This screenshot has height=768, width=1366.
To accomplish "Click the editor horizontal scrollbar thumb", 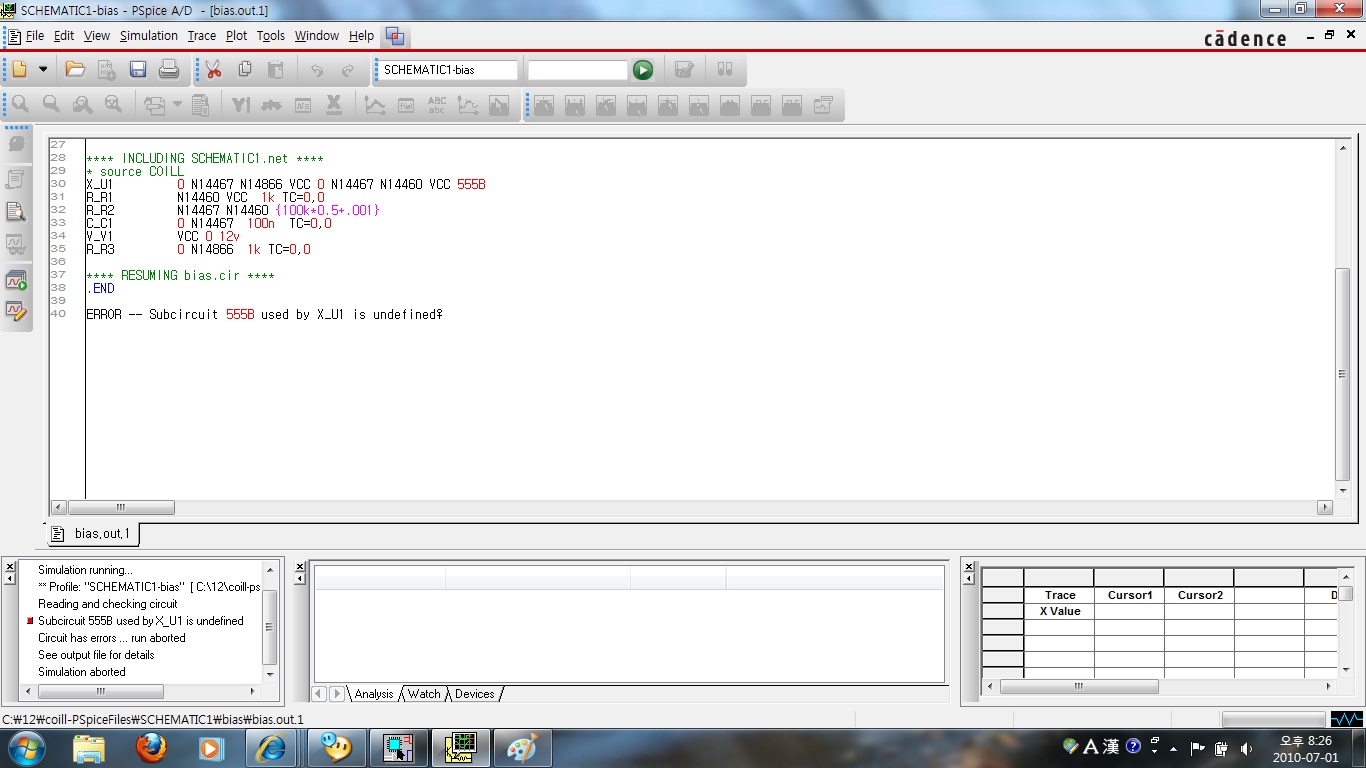I will 121,507.
